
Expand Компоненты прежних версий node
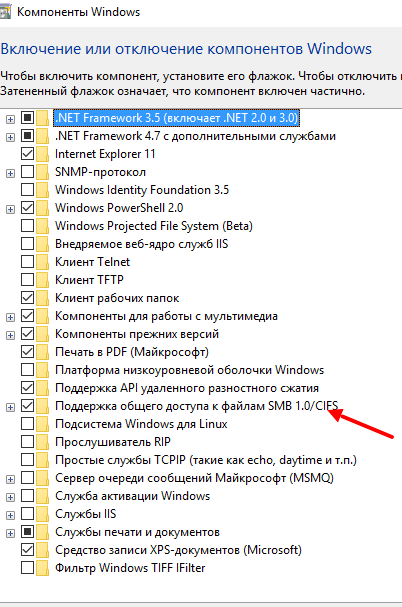click(10, 335)
